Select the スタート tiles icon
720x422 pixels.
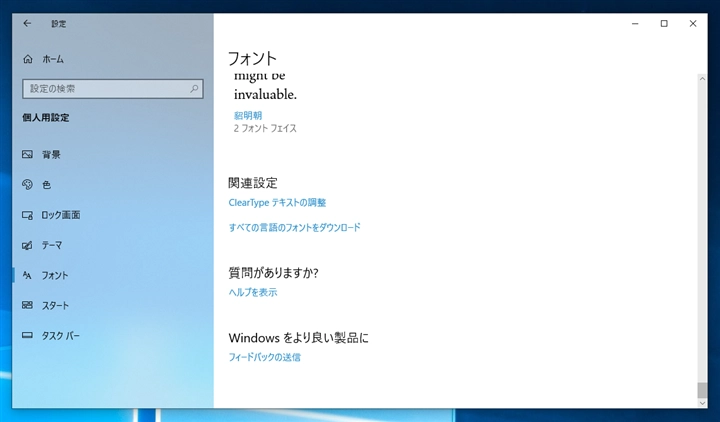point(28,305)
